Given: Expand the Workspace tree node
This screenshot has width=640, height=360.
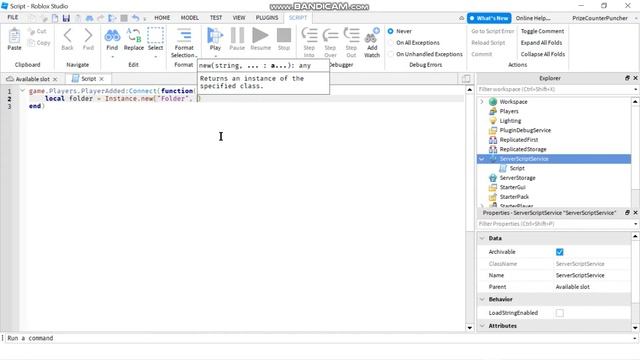Looking at the screenshot, I should click(x=482, y=102).
